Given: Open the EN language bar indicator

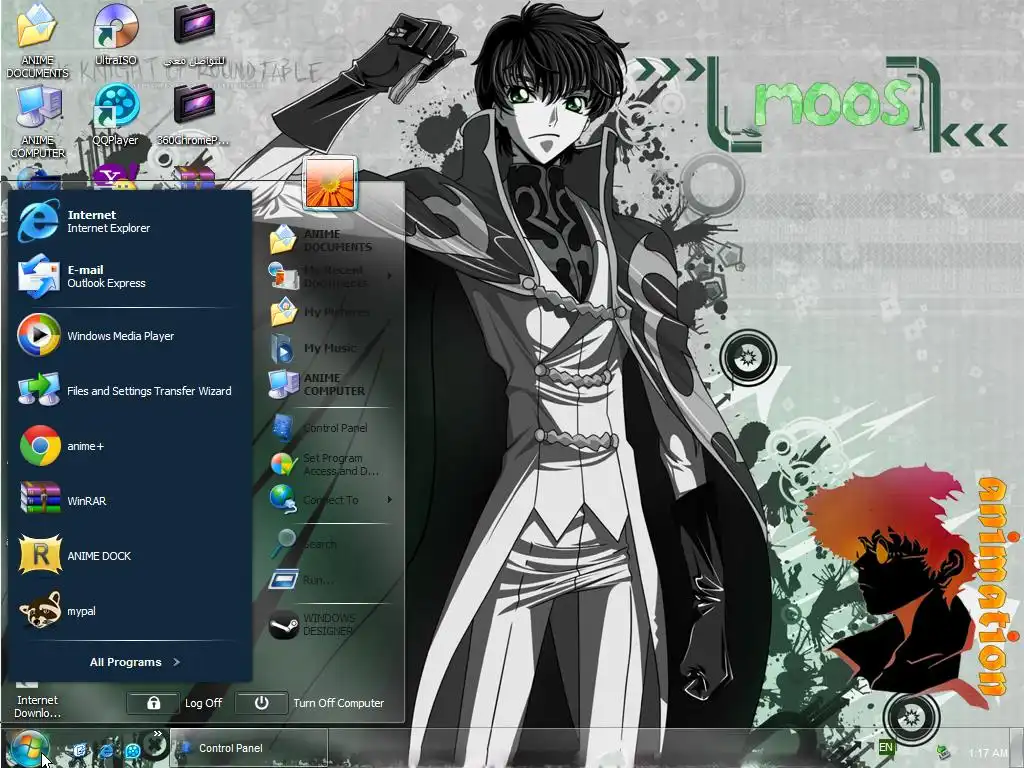Looking at the screenshot, I should 886,747.
